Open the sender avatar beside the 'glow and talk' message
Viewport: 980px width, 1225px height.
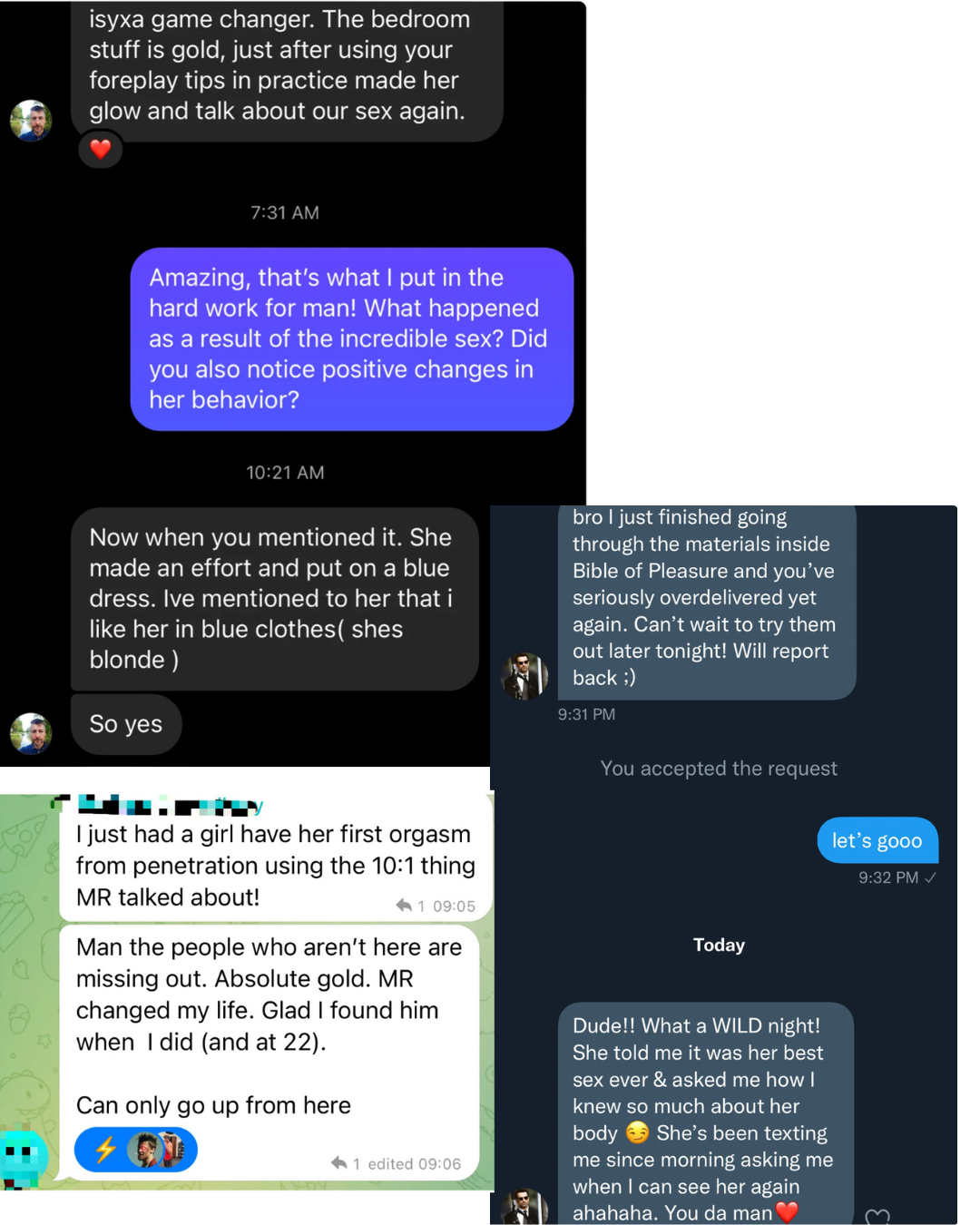click(32, 121)
